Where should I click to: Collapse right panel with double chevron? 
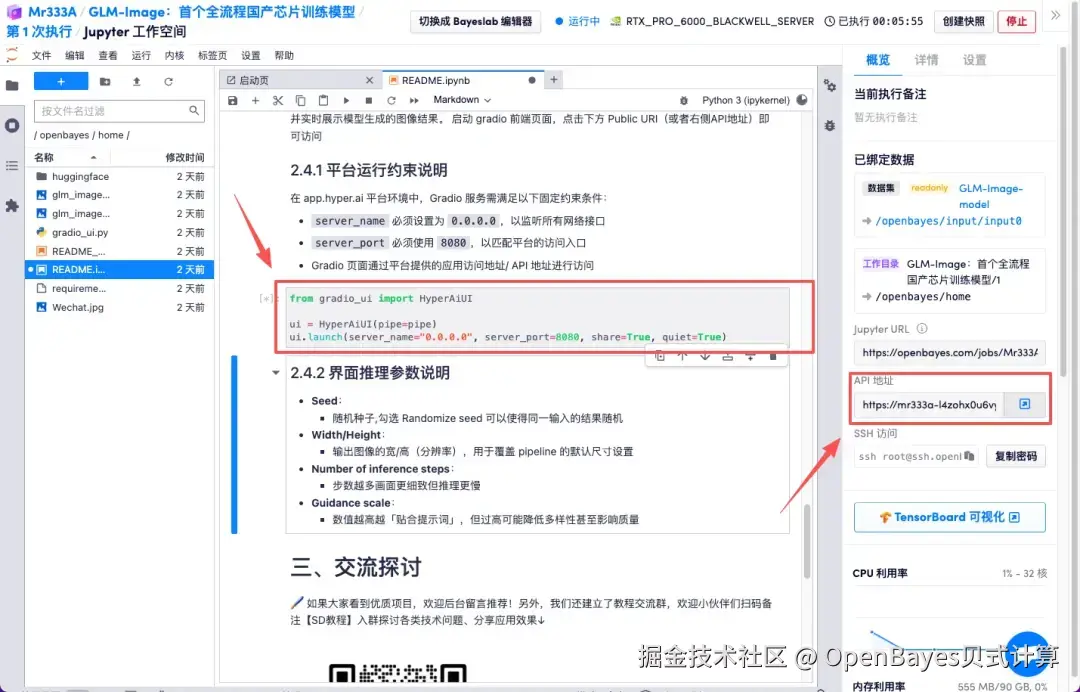click(x=1055, y=15)
